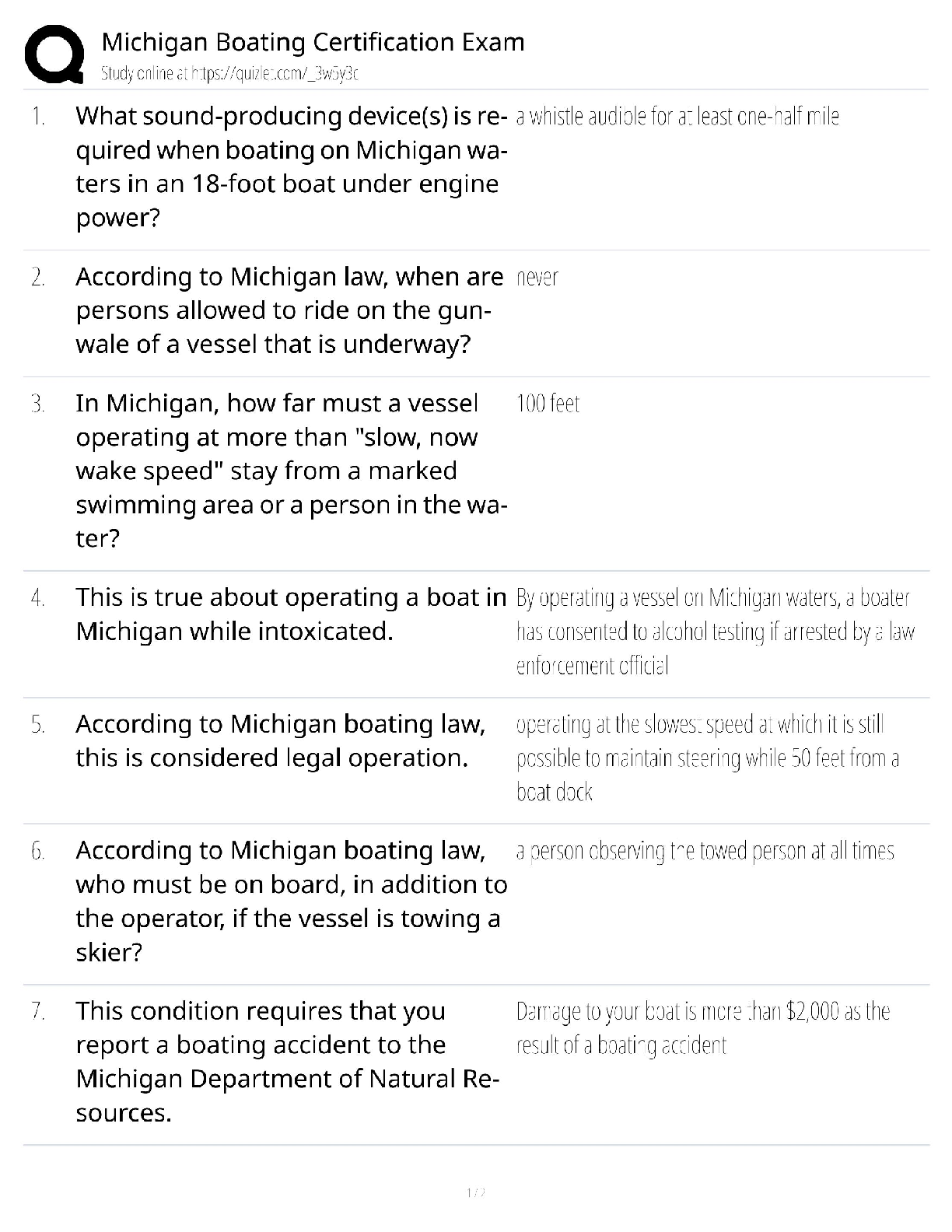This screenshot has width=952, height=1232.
Task: Click the answer 'never'
Action: point(537,278)
